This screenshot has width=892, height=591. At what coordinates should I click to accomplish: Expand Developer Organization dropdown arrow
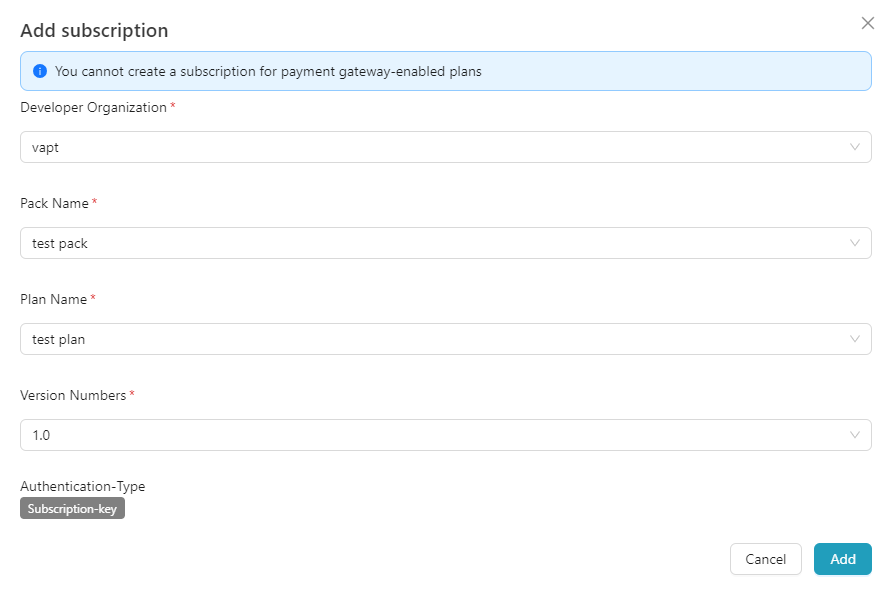pos(854,147)
